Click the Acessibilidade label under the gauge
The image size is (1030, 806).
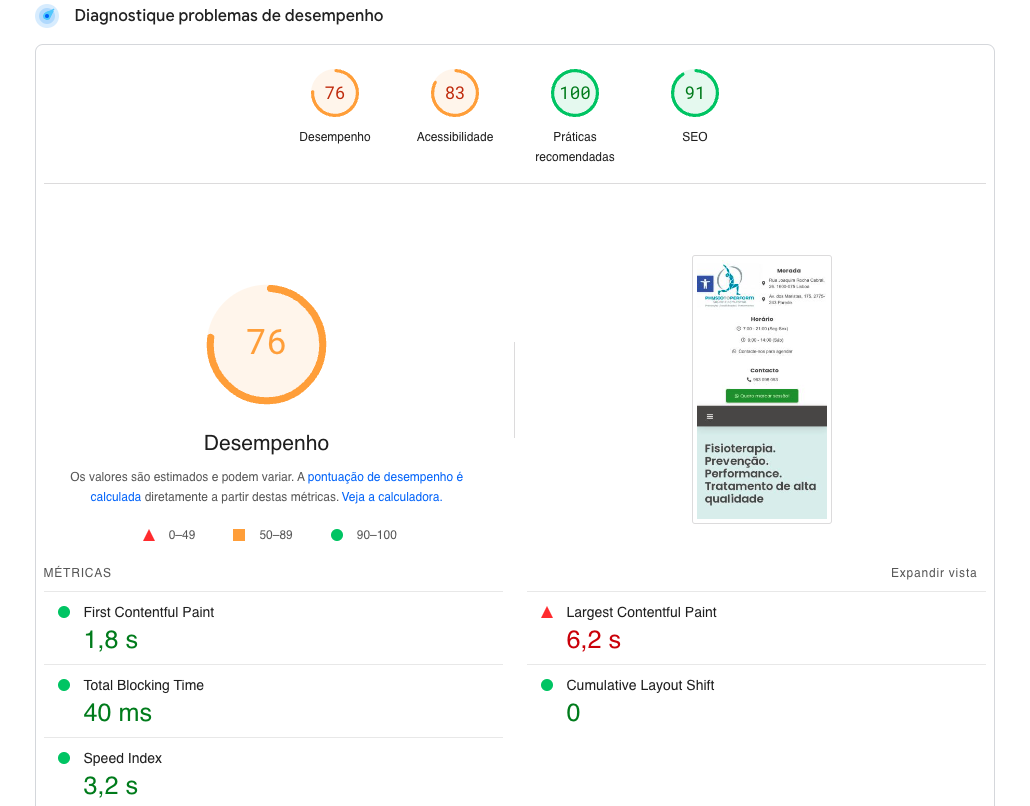click(455, 137)
